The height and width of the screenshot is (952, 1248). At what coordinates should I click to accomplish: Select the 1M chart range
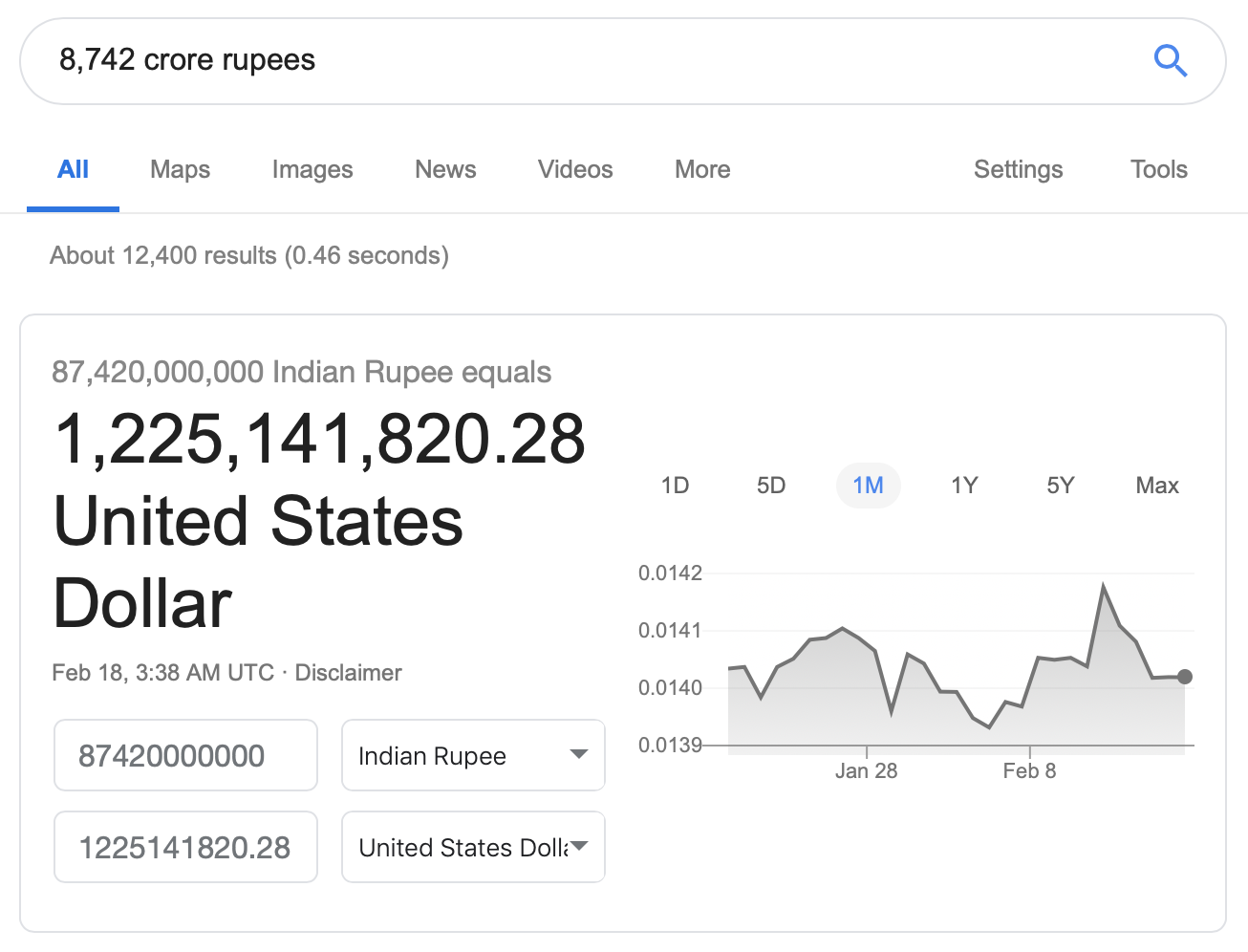868,486
